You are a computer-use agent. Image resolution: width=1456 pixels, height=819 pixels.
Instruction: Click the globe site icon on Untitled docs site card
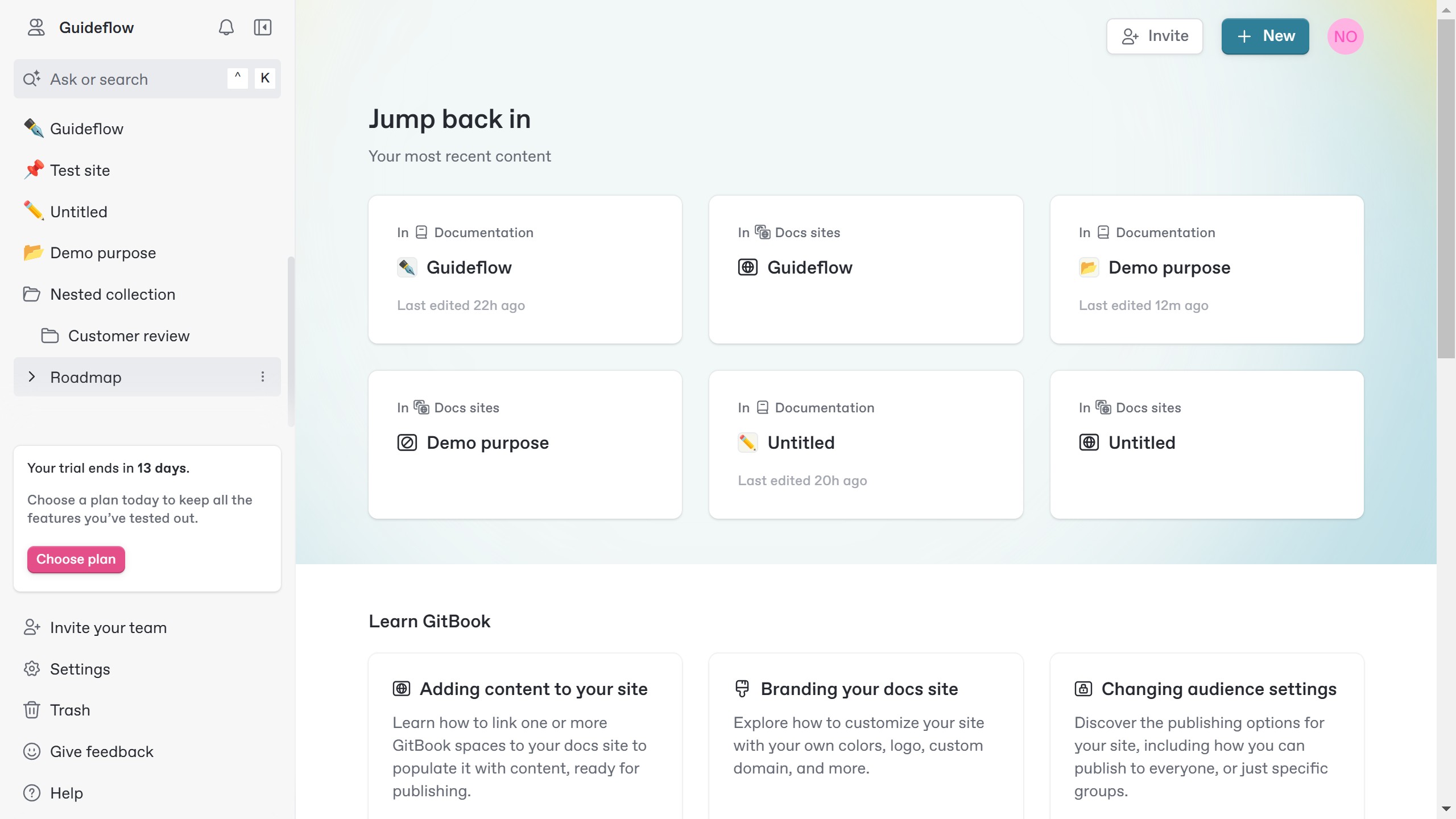(x=1089, y=442)
